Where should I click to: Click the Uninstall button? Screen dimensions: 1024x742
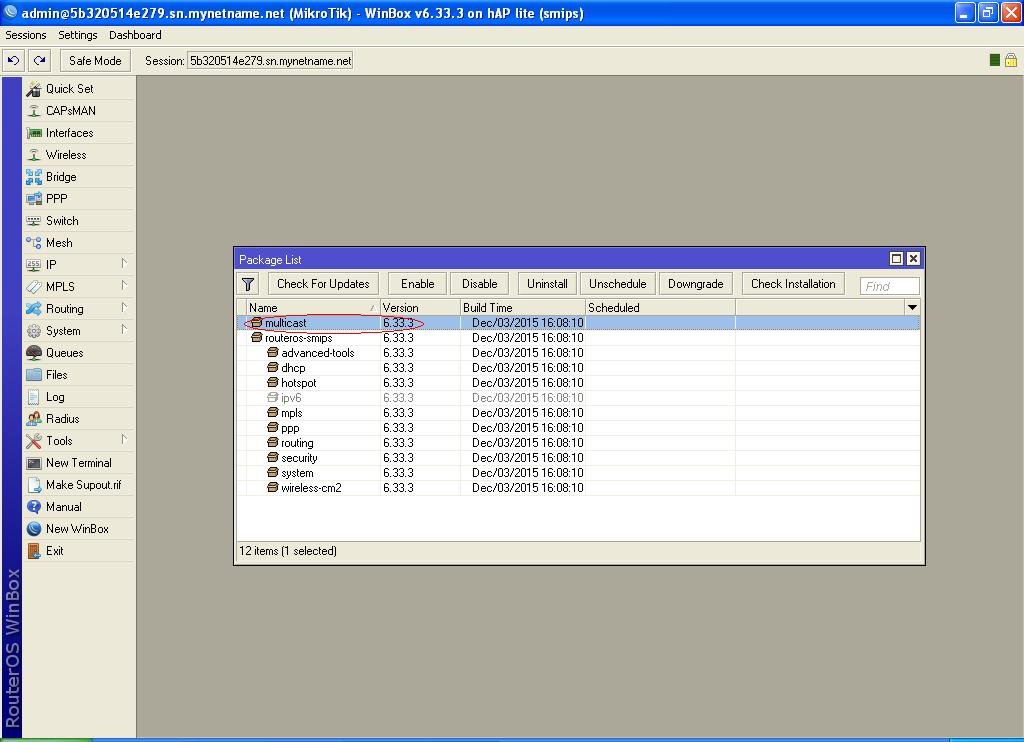click(x=547, y=284)
